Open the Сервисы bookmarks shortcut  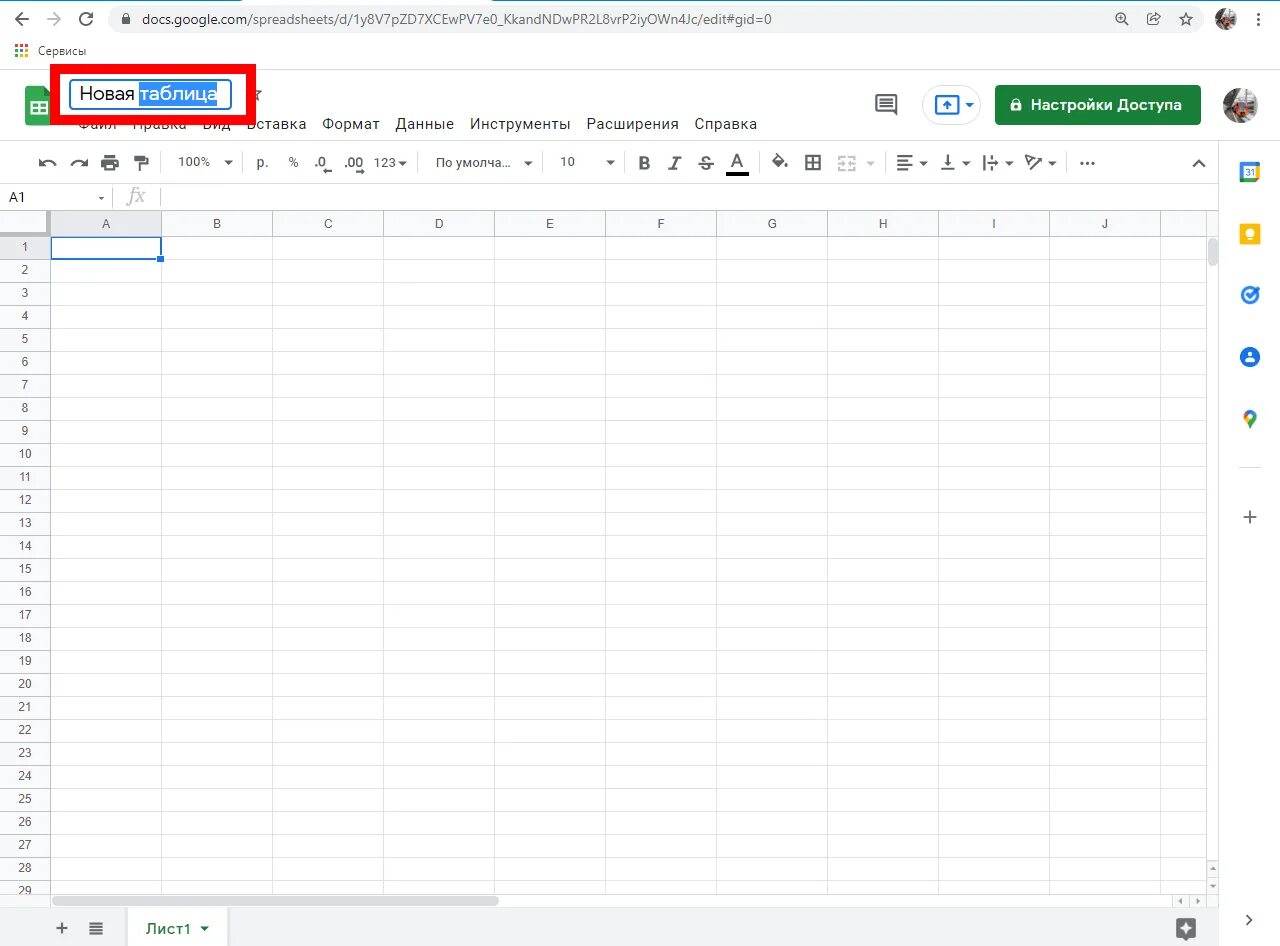(x=50, y=50)
